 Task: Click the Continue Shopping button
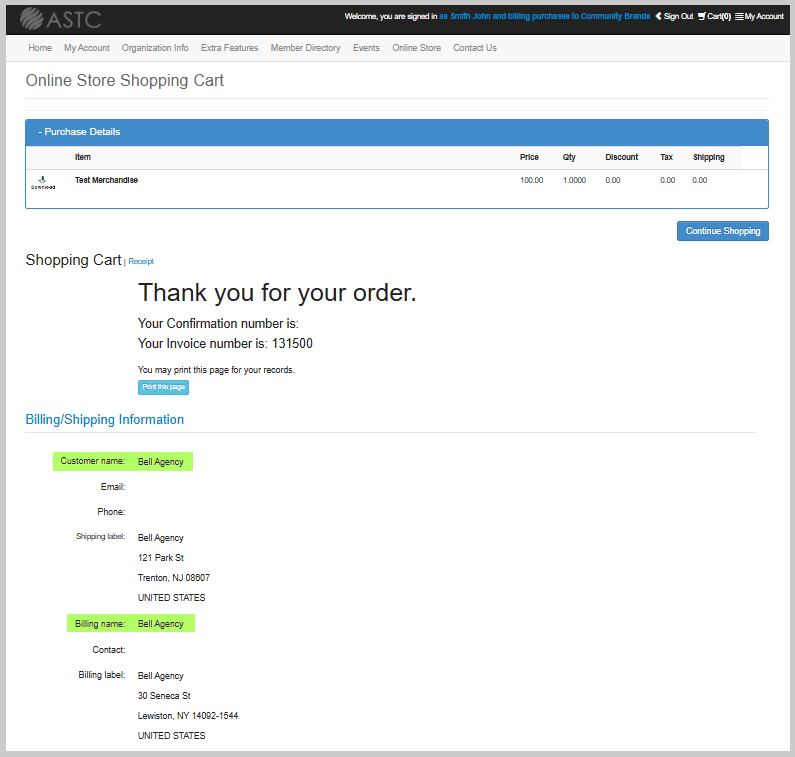pyautogui.click(x=722, y=231)
